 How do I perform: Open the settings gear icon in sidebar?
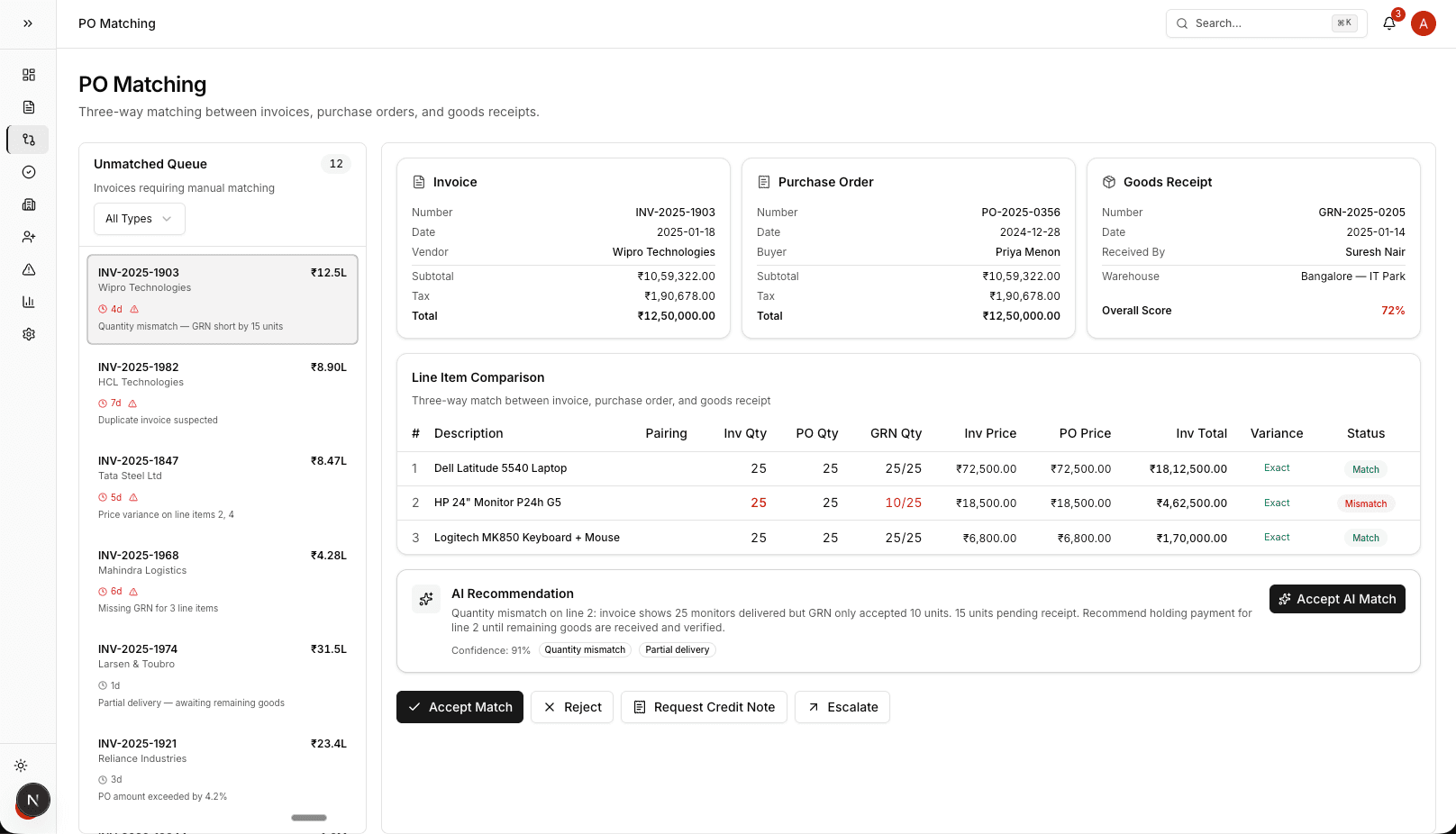coord(28,334)
